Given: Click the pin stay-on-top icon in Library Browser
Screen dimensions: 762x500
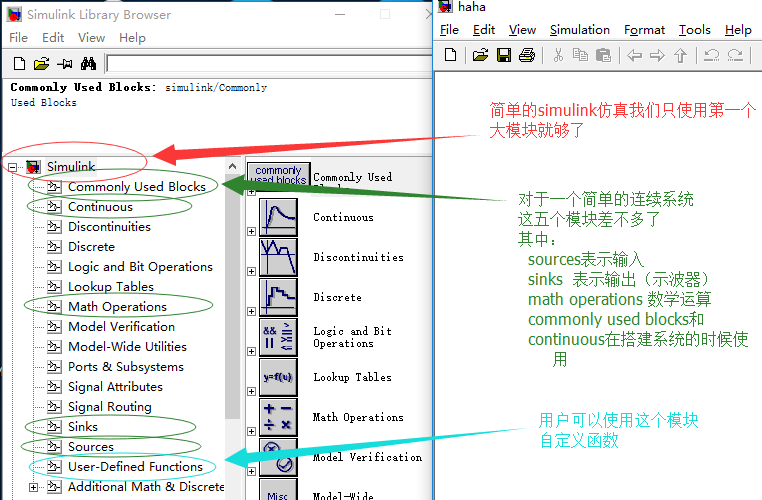Looking at the screenshot, I should (65, 64).
